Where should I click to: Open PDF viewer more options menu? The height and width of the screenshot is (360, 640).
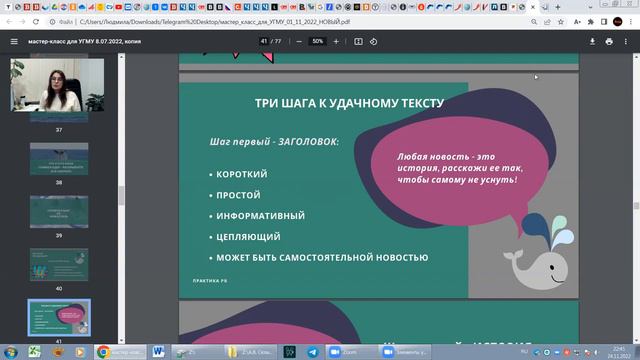tap(626, 42)
